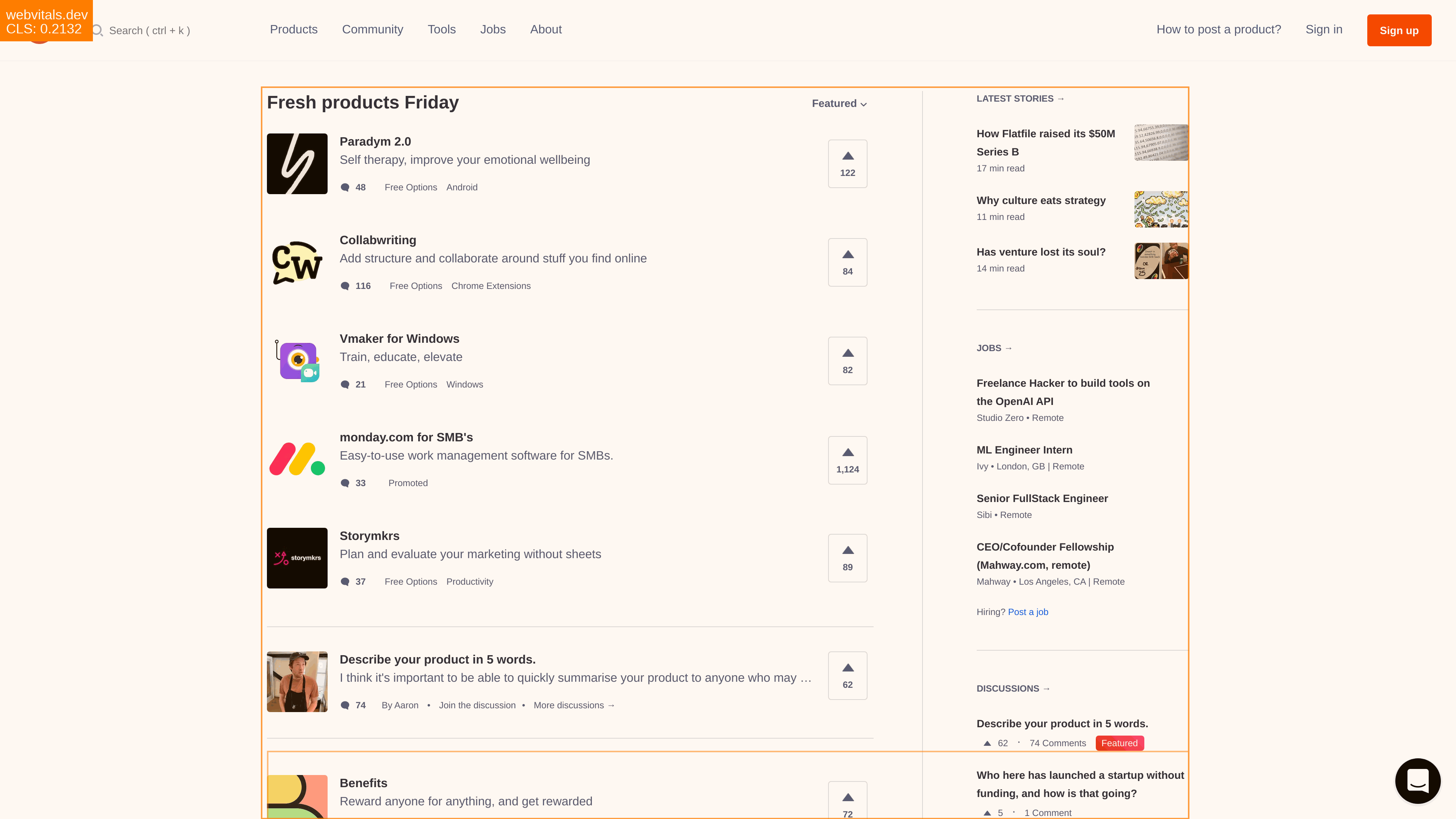The height and width of the screenshot is (819, 1456).
Task: Click the Post a job link
Action: 1028,612
